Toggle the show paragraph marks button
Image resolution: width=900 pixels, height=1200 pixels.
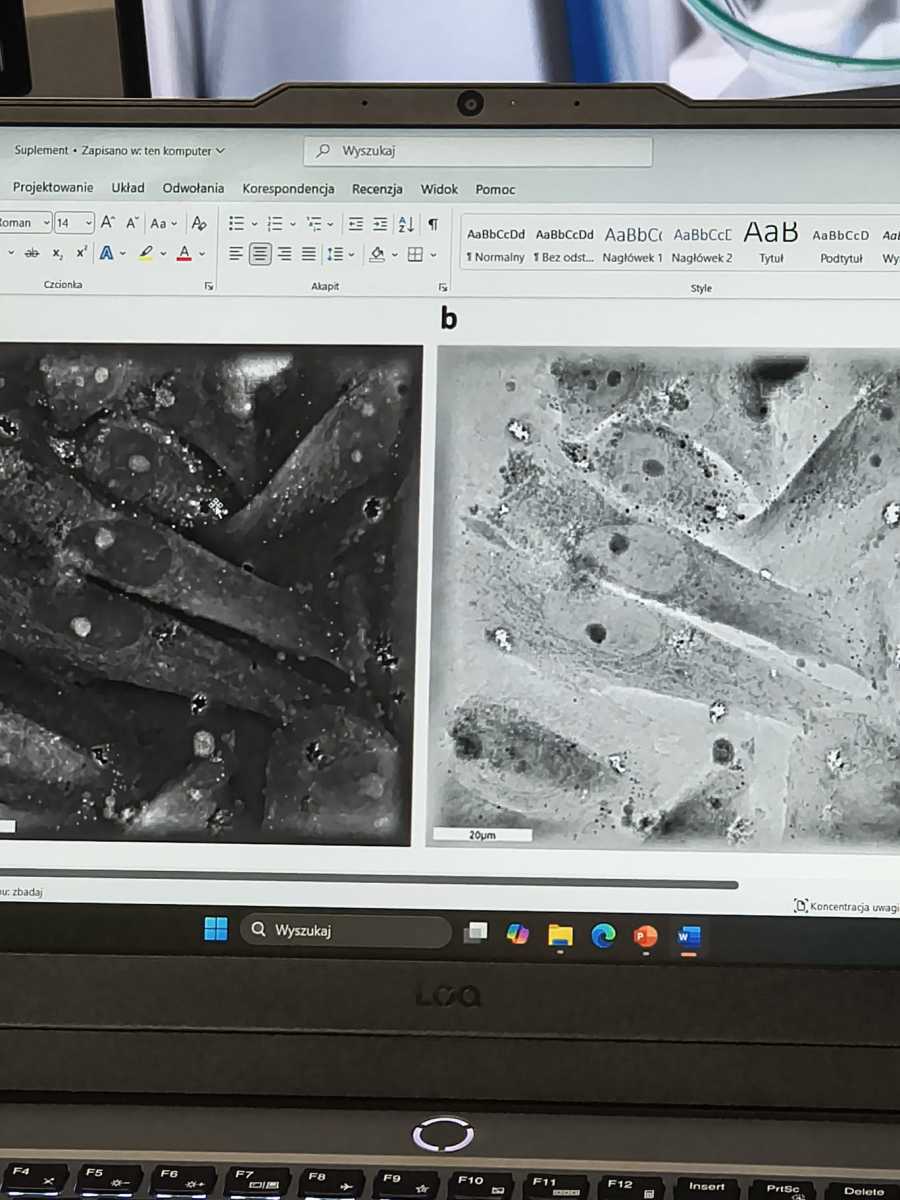(433, 224)
